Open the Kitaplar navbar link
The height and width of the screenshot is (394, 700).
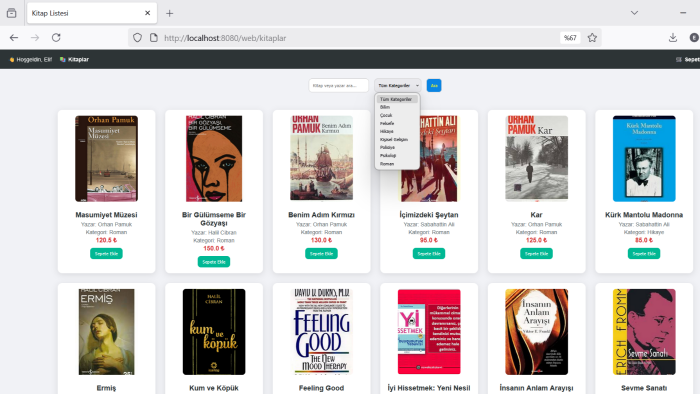click(x=75, y=59)
